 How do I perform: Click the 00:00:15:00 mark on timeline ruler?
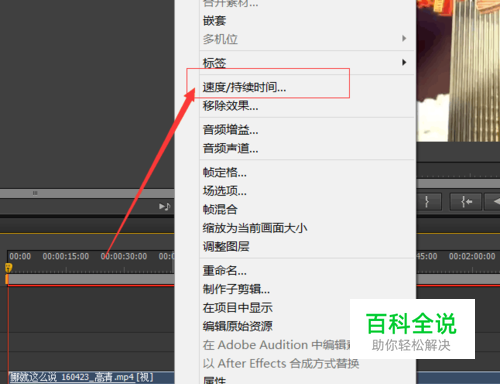[66, 256]
